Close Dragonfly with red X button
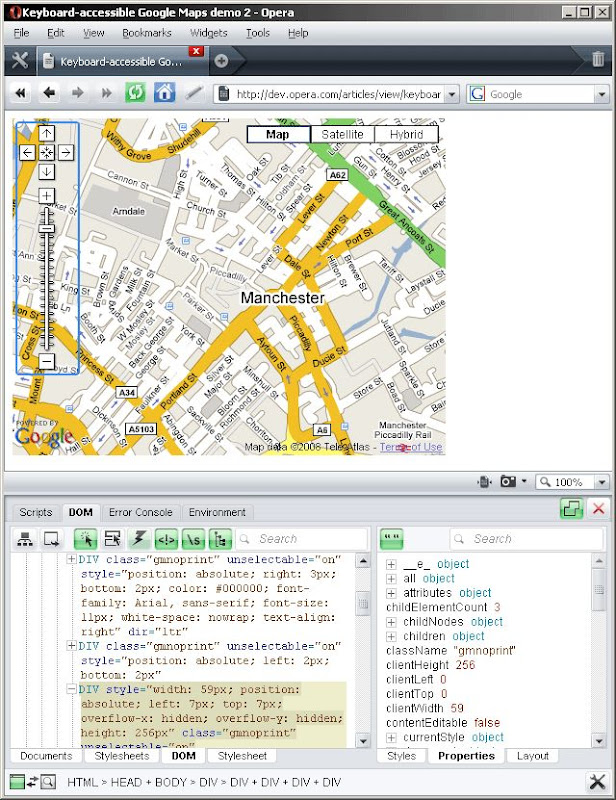 click(598, 509)
